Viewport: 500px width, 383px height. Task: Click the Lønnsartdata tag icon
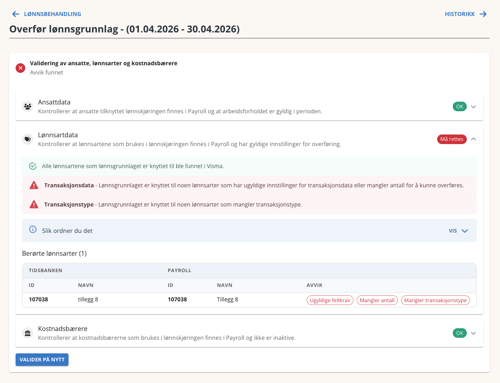pos(28,139)
